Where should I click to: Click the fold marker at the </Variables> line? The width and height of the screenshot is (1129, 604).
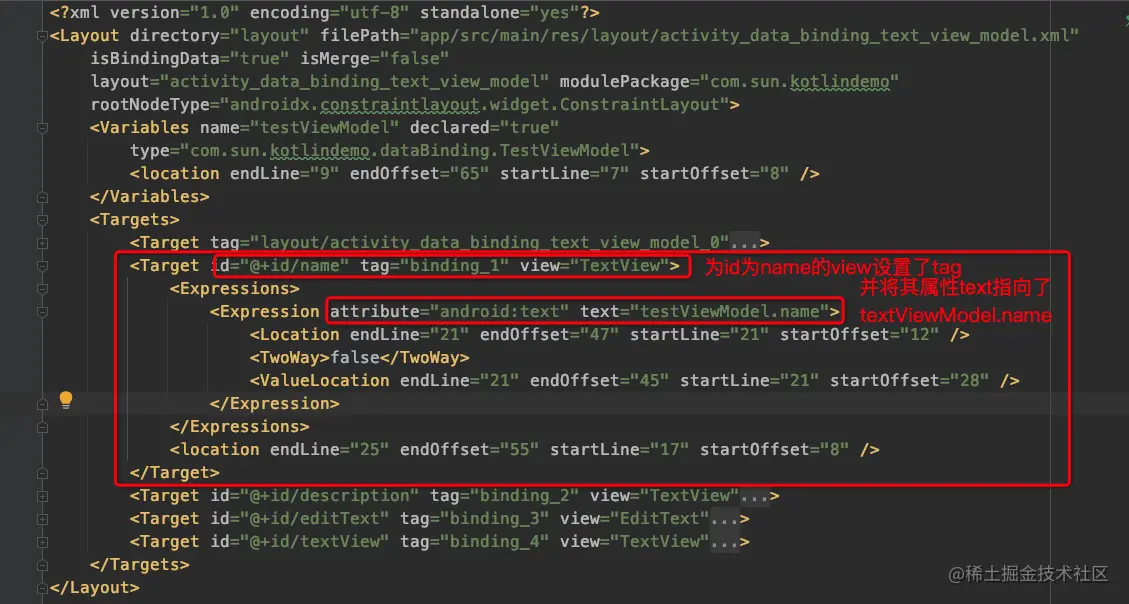point(42,197)
